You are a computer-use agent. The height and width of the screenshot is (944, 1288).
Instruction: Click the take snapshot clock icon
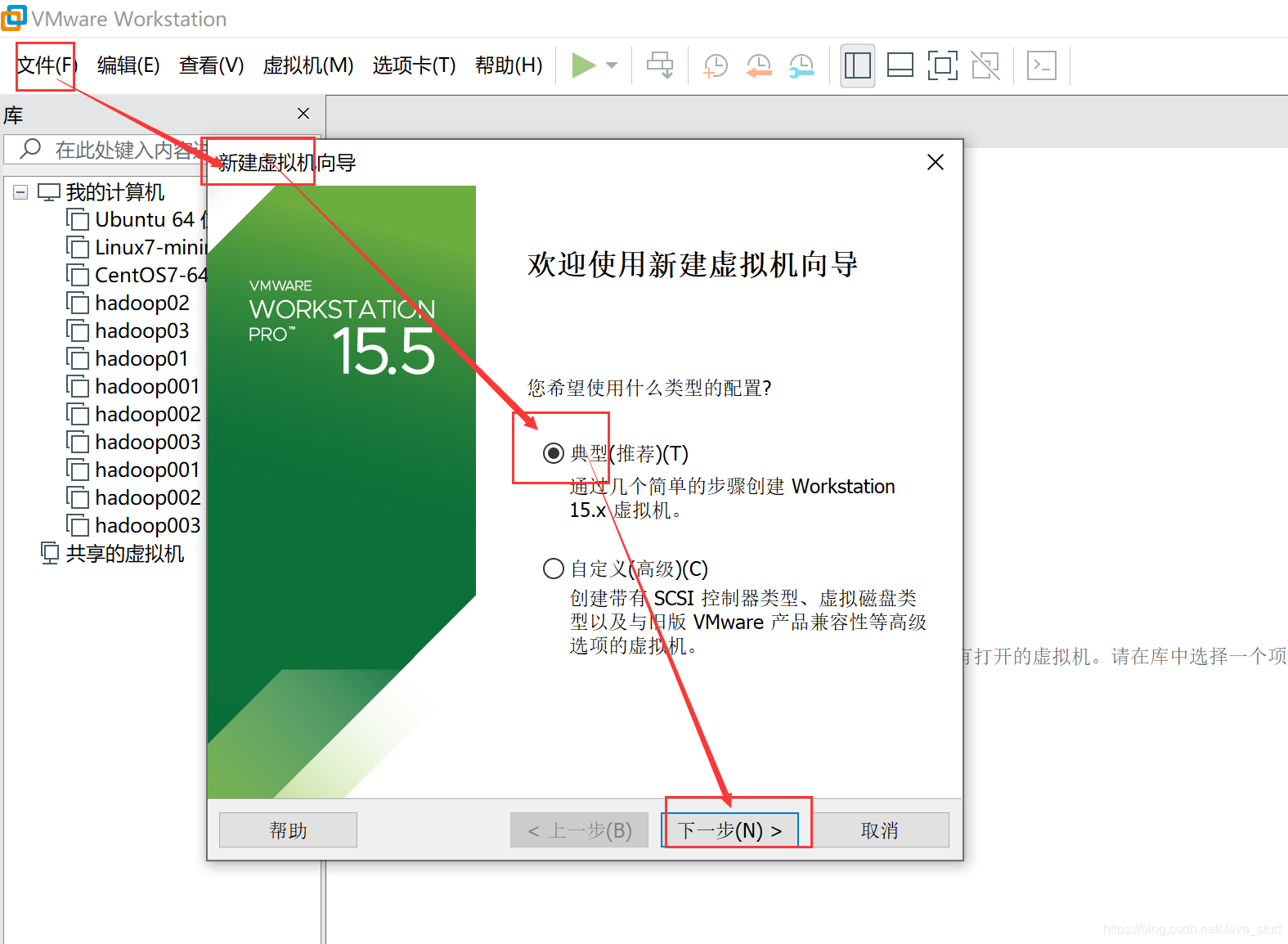tap(716, 65)
